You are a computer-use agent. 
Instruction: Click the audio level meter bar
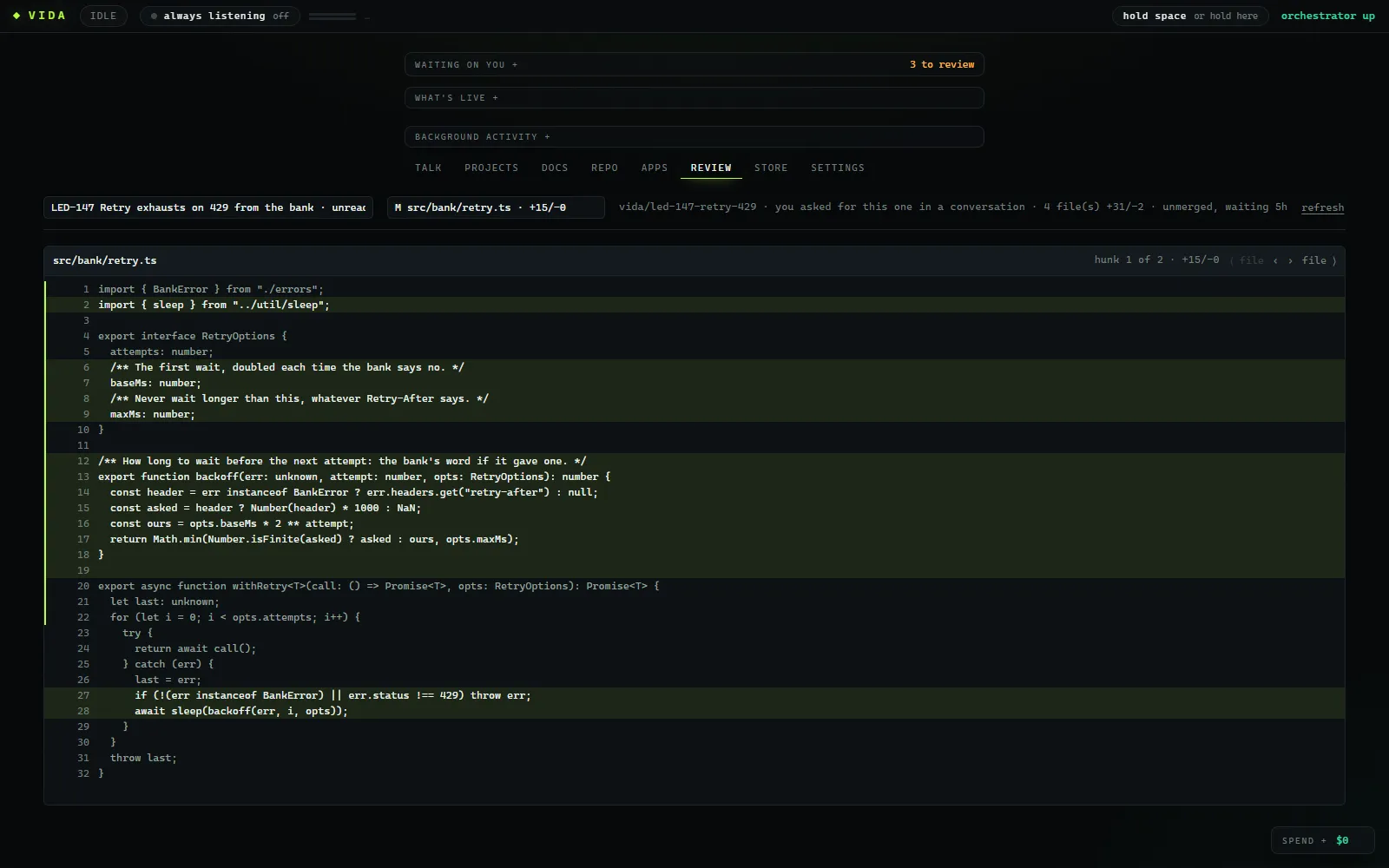pyautogui.click(x=332, y=16)
